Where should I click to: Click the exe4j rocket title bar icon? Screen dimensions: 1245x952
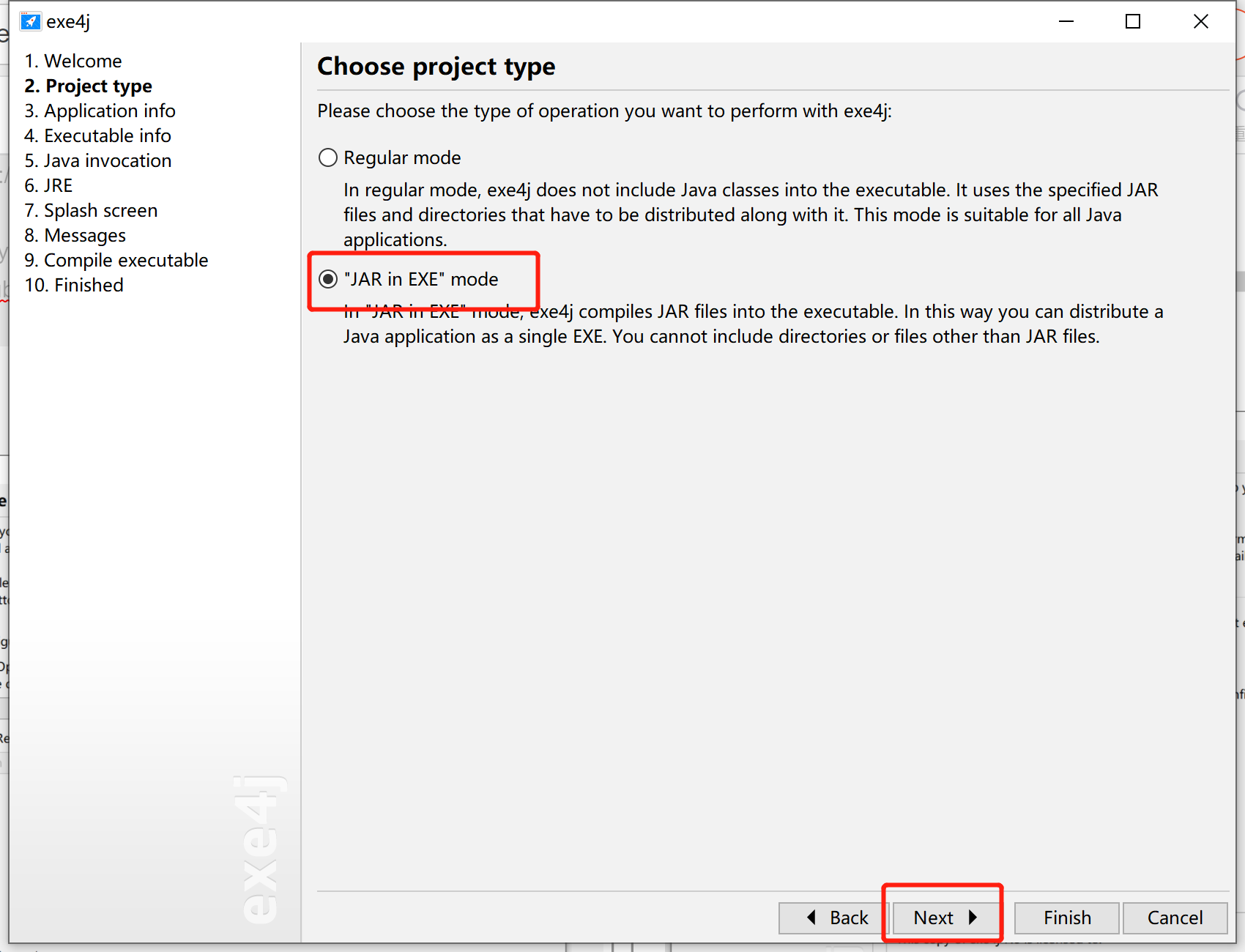click(30, 21)
